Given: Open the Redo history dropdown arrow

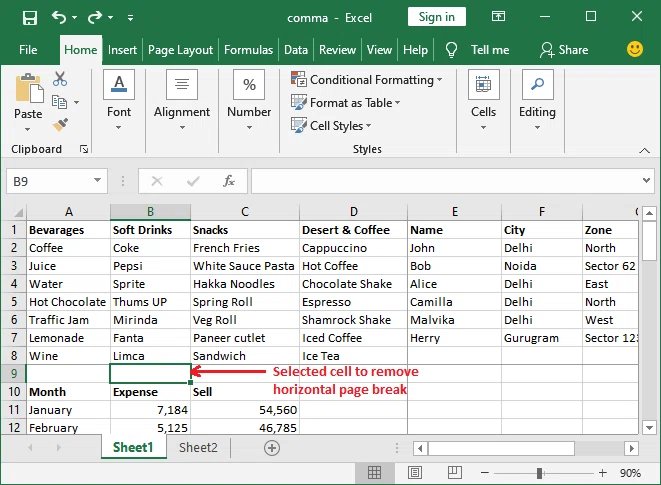Looking at the screenshot, I should pos(110,18).
